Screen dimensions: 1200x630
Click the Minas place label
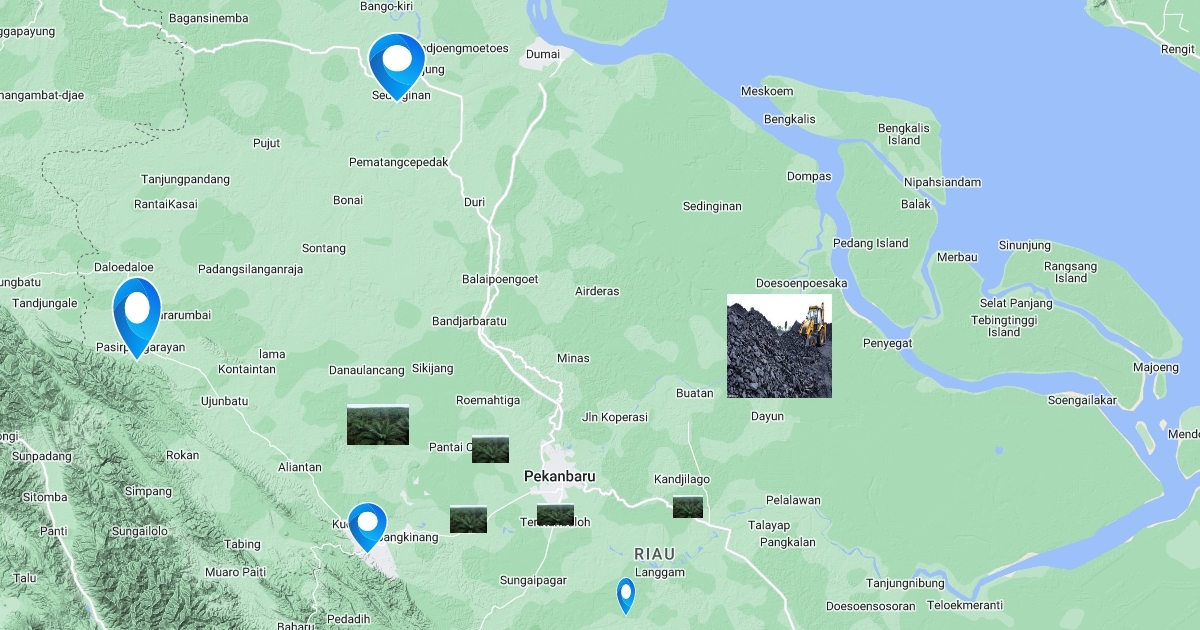tap(574, 358)
